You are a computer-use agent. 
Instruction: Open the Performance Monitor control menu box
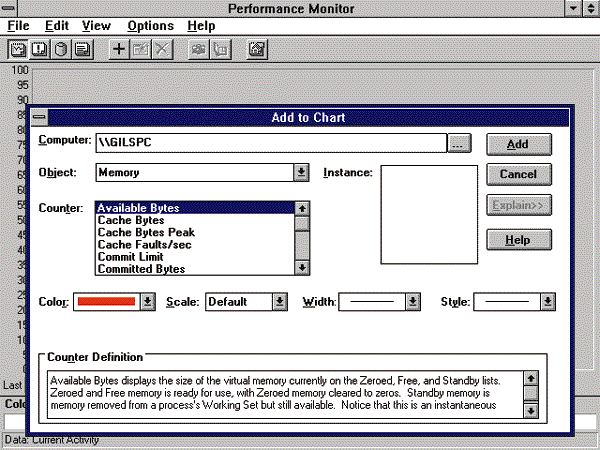(8, 8)
